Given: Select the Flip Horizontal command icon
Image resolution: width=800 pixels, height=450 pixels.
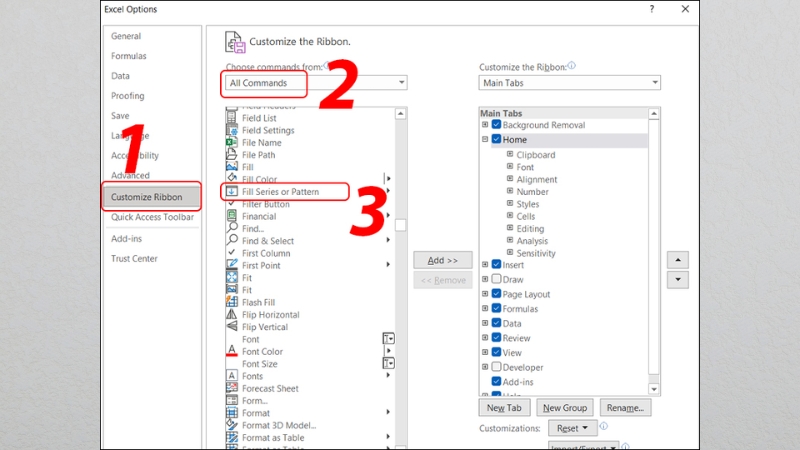Looking at the screenshot, I should [232, 315].
